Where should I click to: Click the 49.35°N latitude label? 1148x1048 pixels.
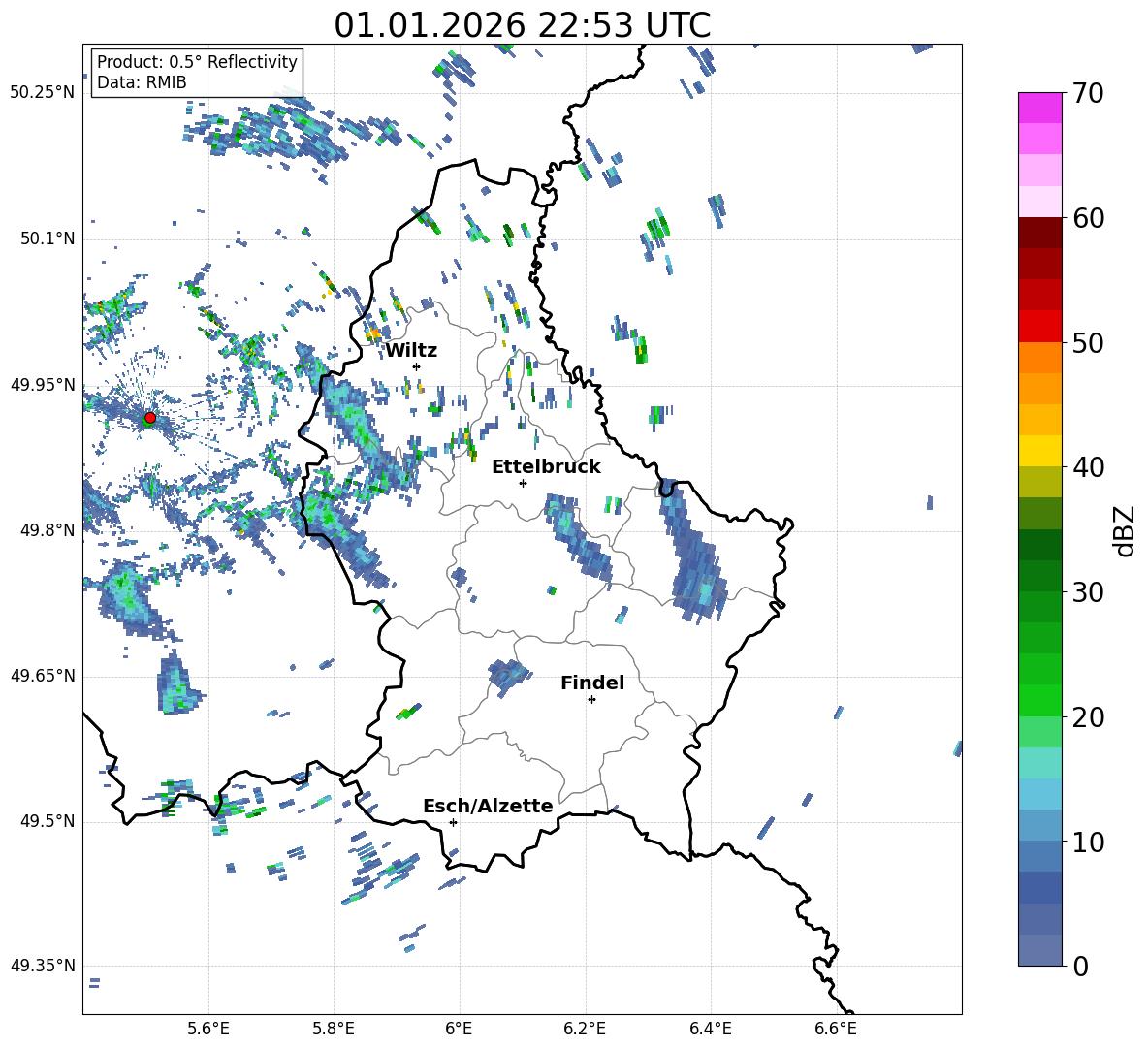43,966
